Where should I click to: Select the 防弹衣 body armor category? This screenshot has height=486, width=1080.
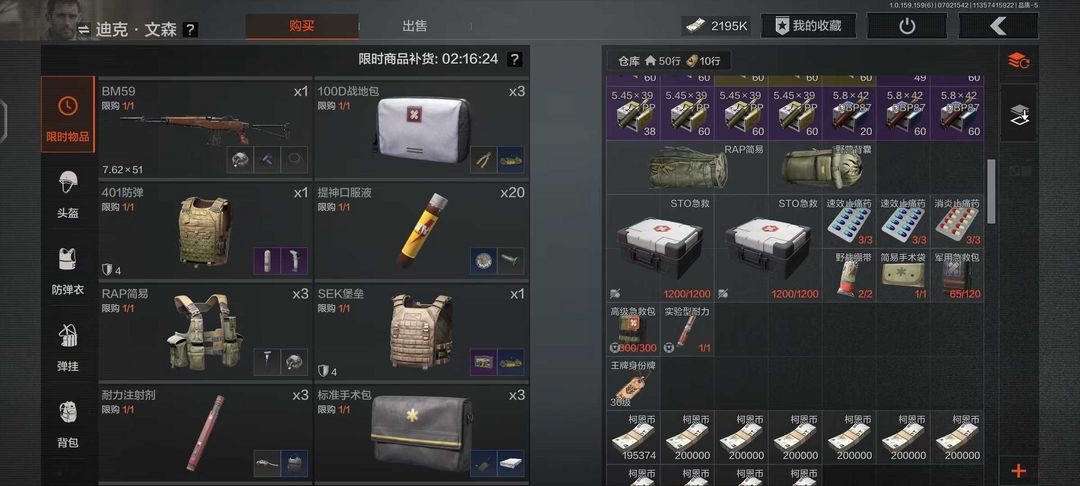68,271
